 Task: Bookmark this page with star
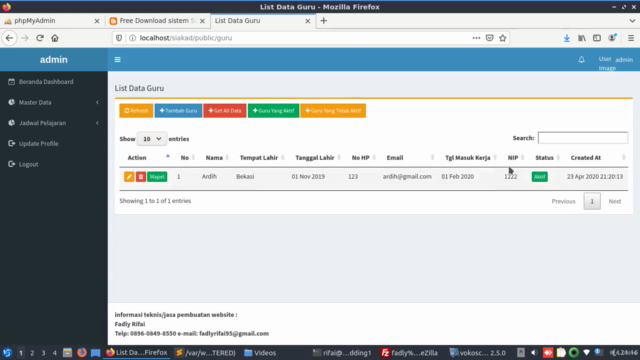click(x=502, y=38)
